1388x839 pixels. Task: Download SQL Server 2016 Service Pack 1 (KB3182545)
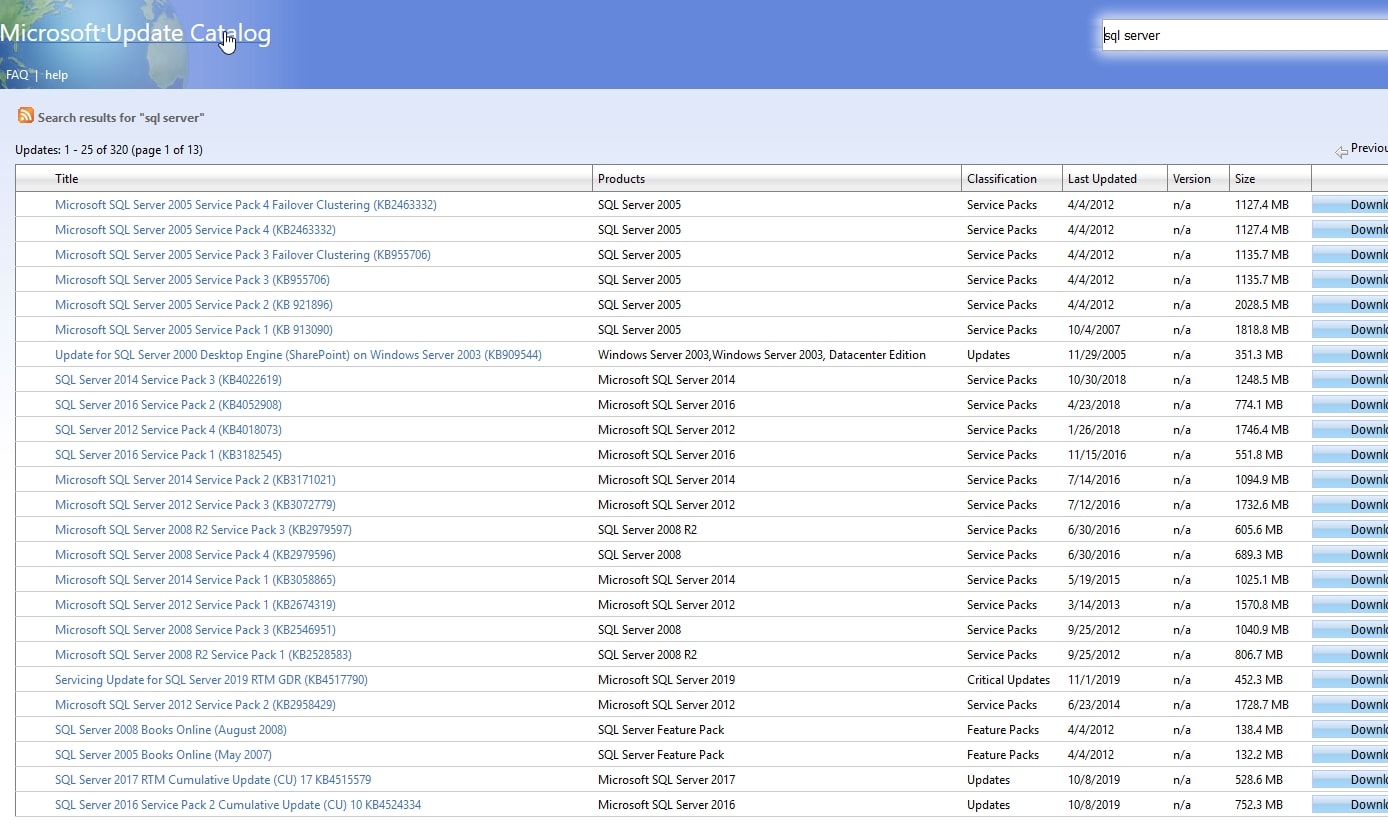point(1350,455)
